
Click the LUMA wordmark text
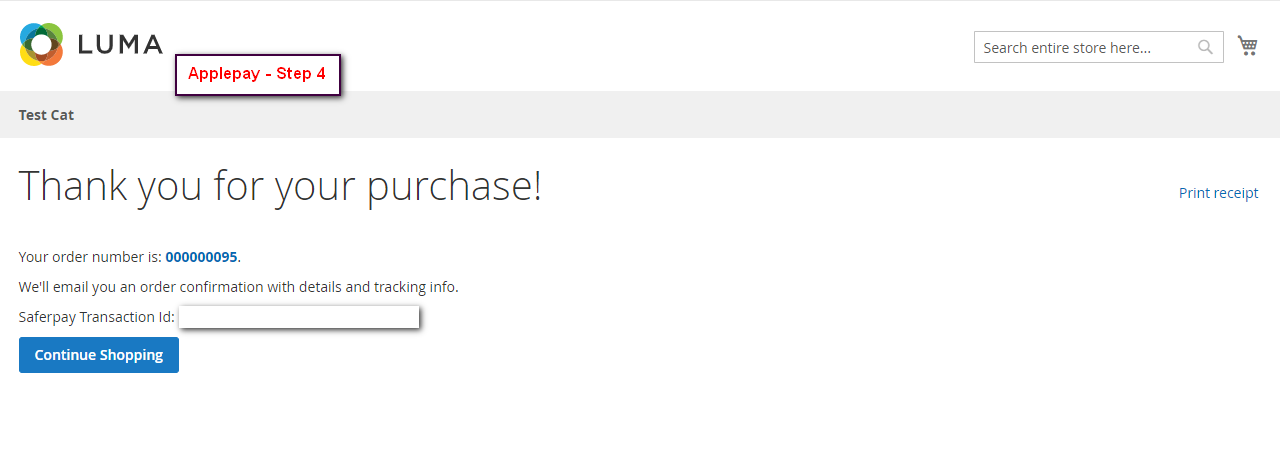click(x=119, y=45)
